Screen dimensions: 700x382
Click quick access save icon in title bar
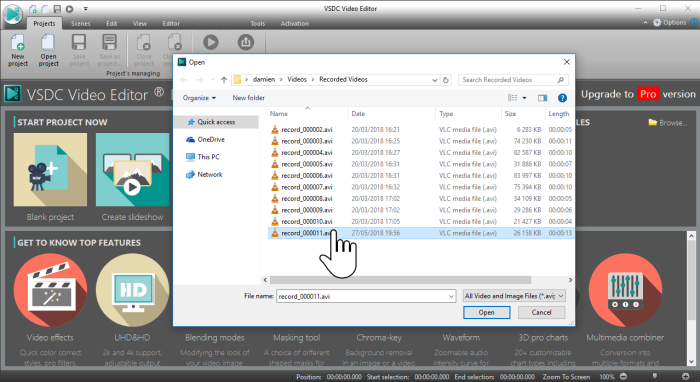57,8
